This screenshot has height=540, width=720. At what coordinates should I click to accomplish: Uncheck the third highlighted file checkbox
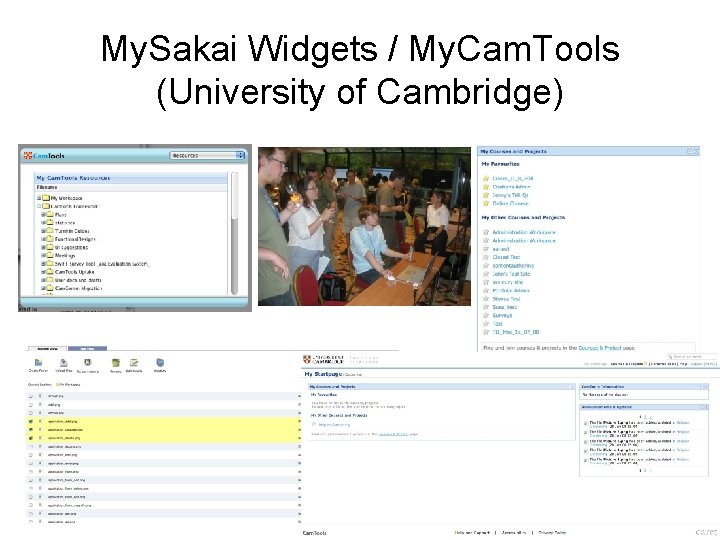(x=31, y=438)
